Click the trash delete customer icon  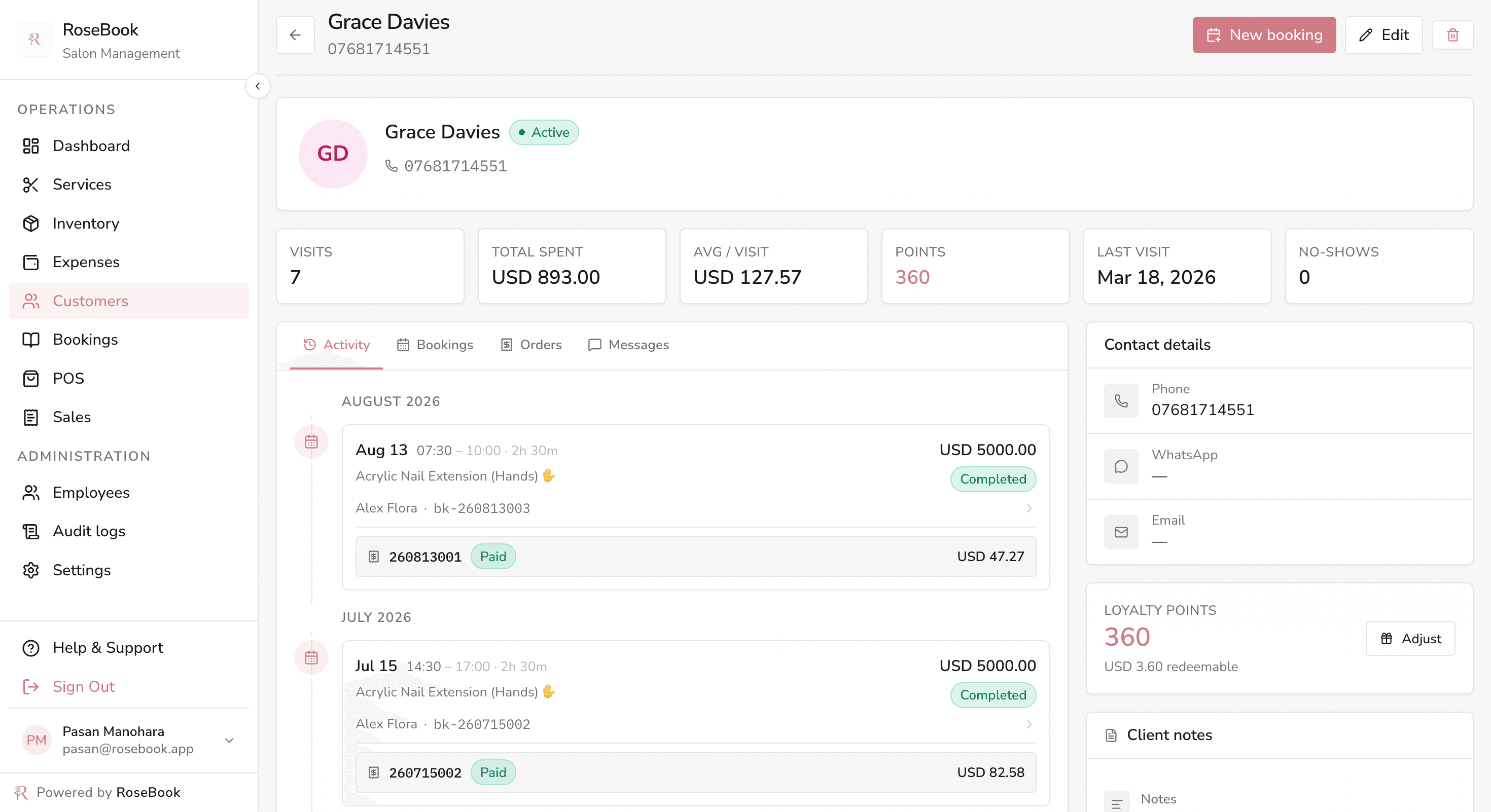(1452, 35)
